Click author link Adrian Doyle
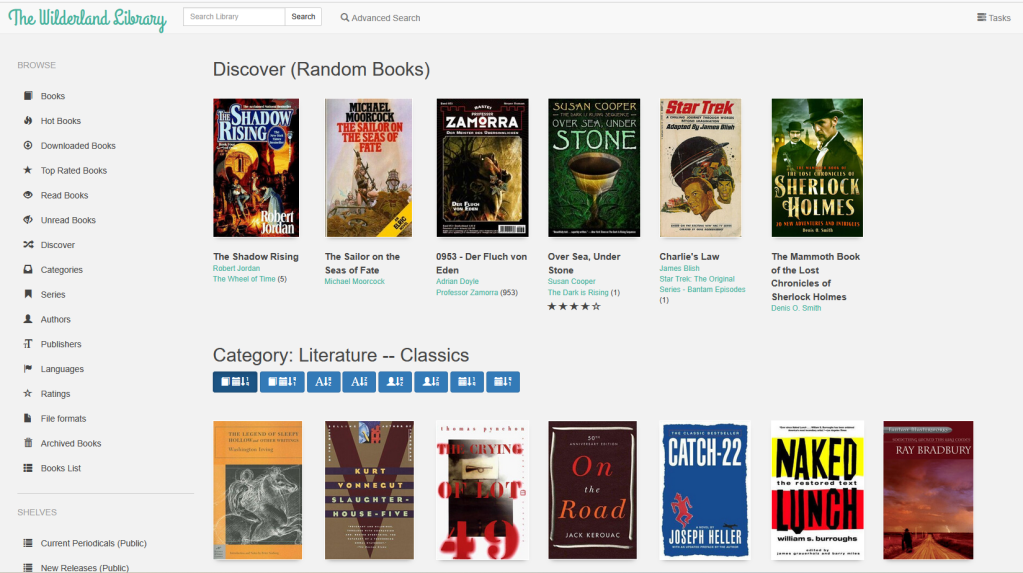 [x=457, y=281]
